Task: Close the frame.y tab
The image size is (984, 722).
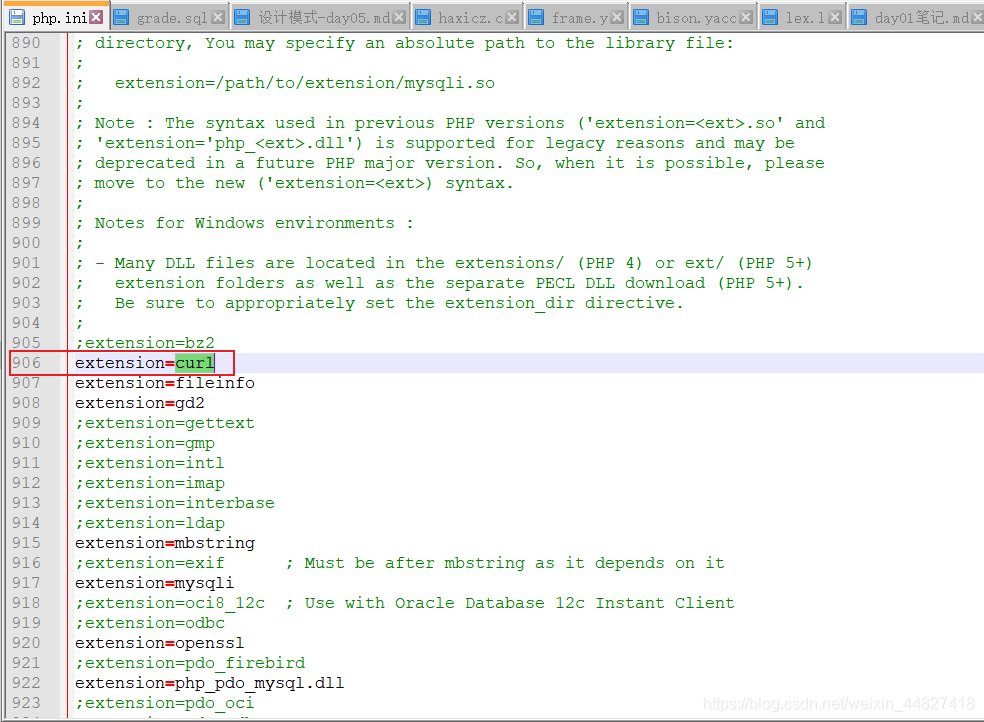Action: 618,17
